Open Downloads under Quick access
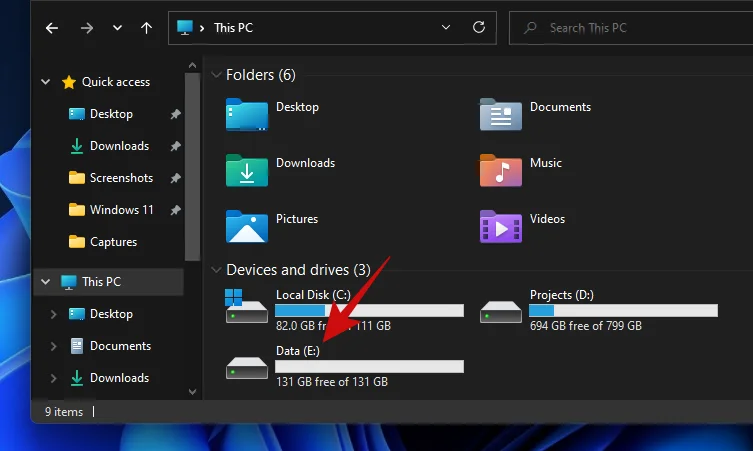Viewport: 753px width, 451px height. click(x=119, y=146)
